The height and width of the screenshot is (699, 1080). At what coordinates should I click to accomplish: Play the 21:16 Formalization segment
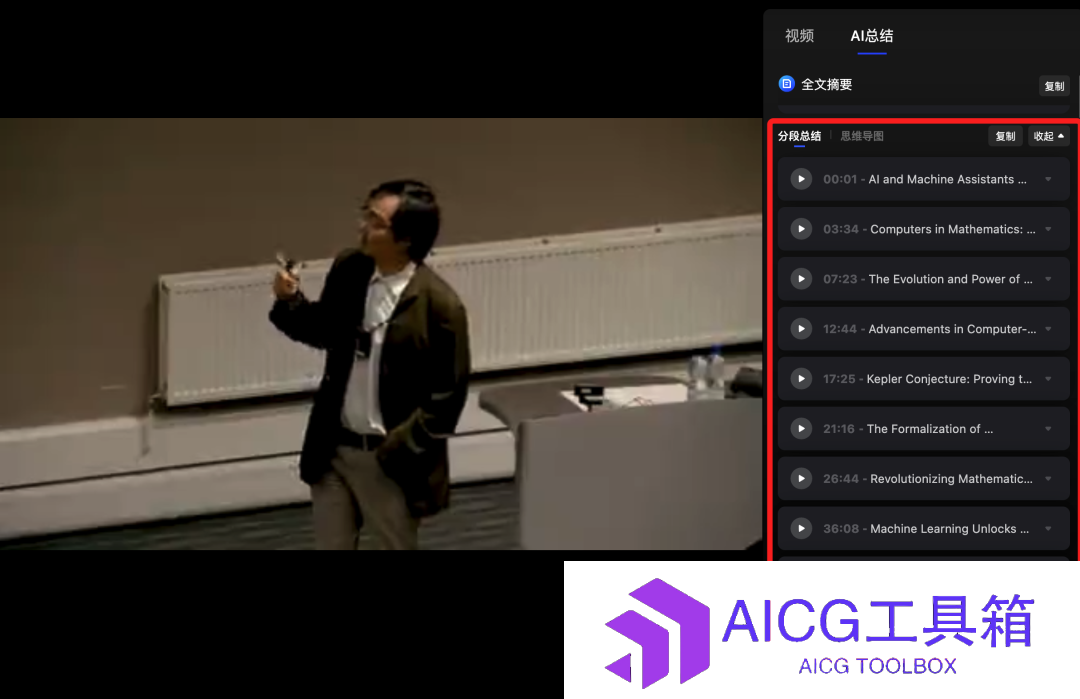click(801, 429)
